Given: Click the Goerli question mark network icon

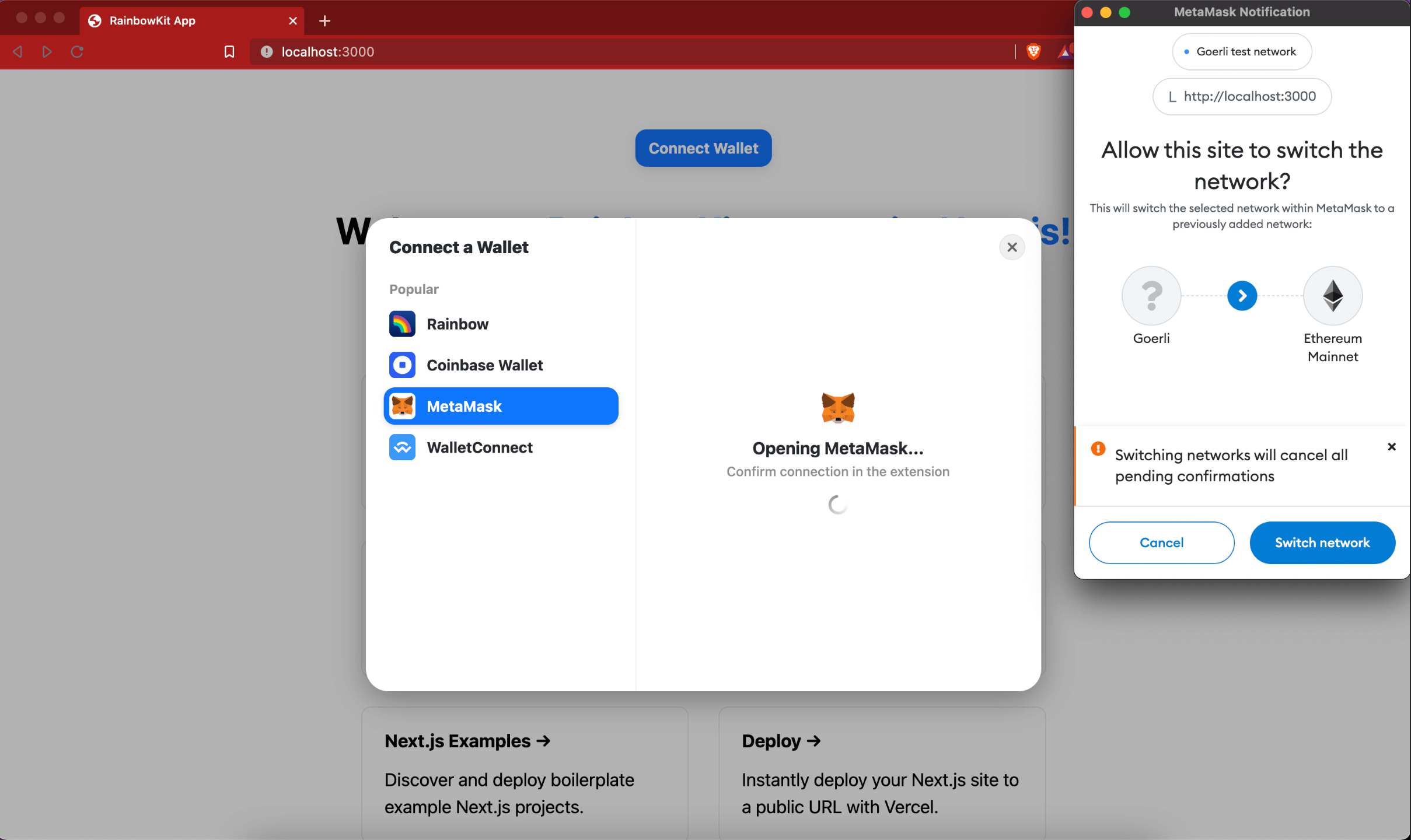Looking at the screenshot, I should (1151, 296).
